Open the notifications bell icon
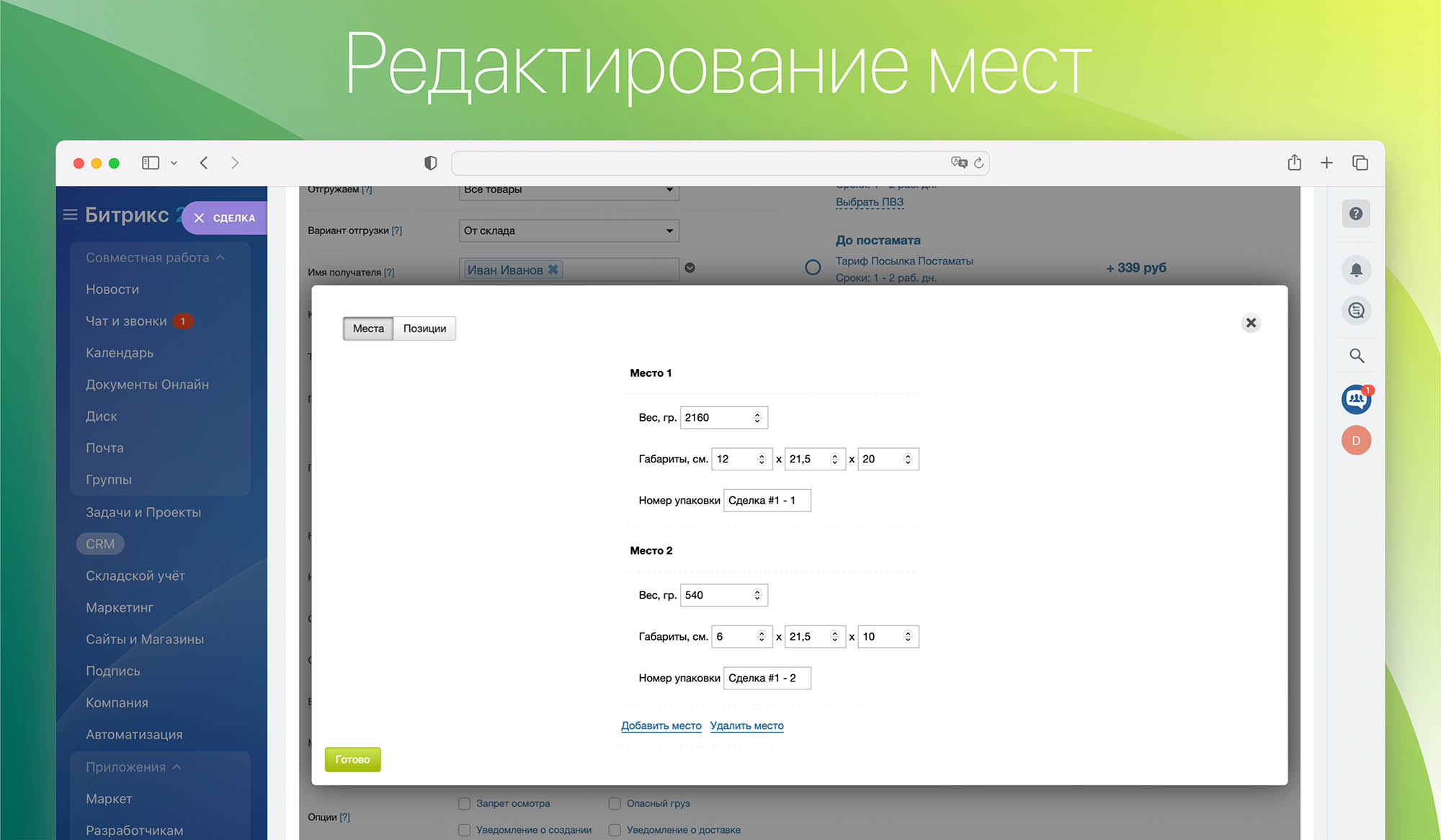The height and width of the screenshot is (840, 1441). click(1355, 270)
